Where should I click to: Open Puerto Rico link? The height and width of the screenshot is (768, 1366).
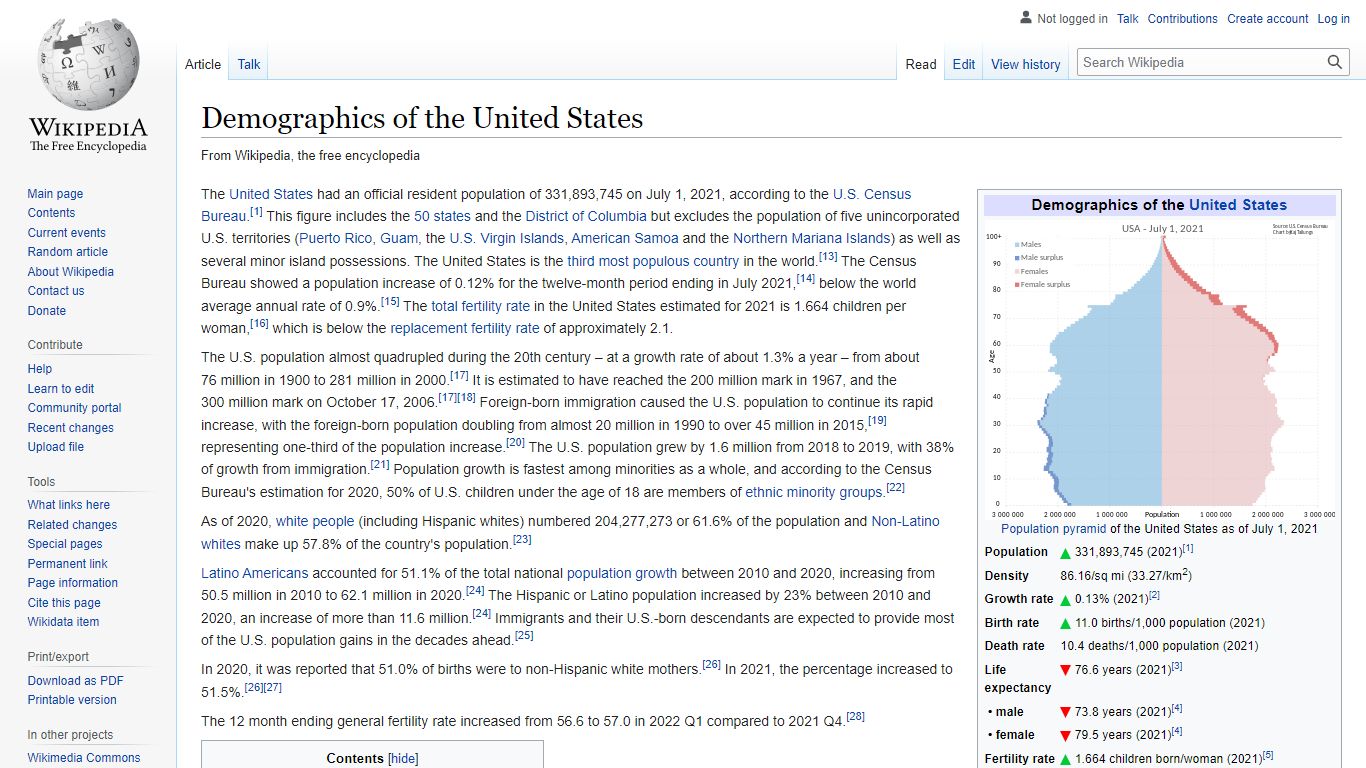[x=335, y=238]
